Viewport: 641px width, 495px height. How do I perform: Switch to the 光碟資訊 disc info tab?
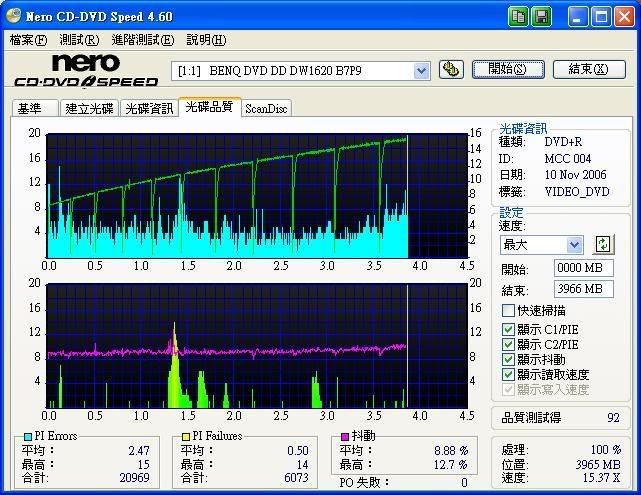tap(149, 108)
